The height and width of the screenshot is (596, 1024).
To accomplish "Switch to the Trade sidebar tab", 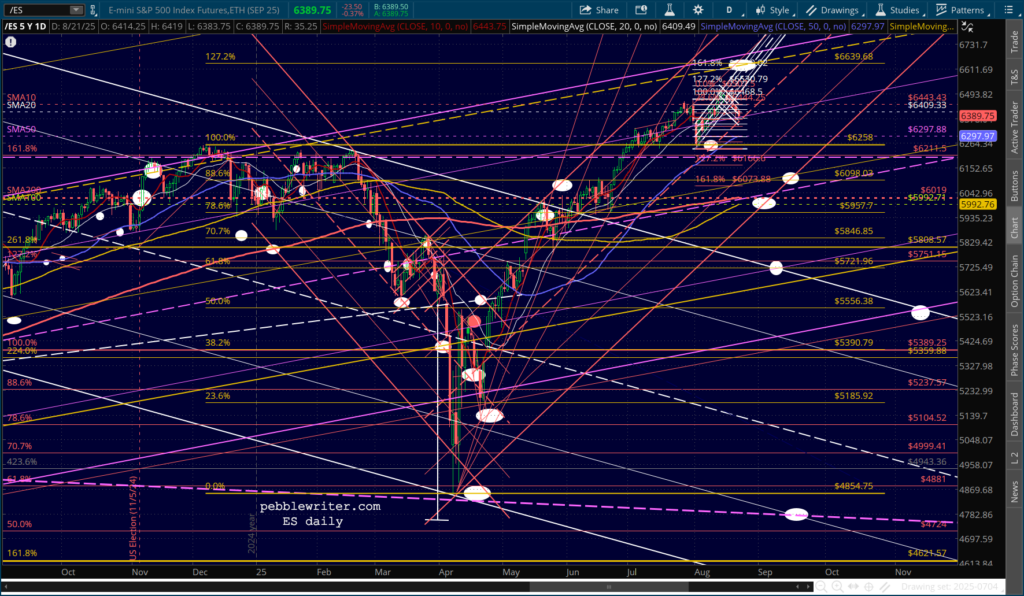I will click(1014, 42).
